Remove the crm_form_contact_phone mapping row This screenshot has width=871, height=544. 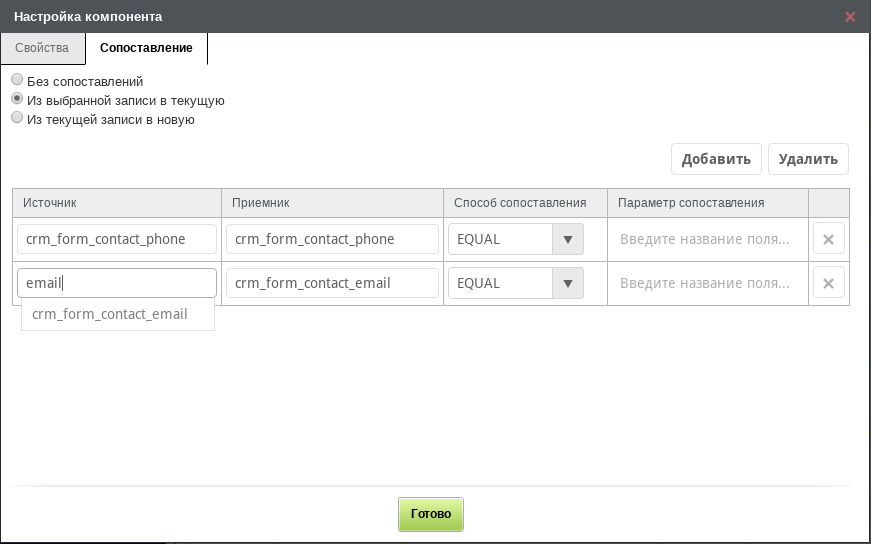click(x=828, y=239)
